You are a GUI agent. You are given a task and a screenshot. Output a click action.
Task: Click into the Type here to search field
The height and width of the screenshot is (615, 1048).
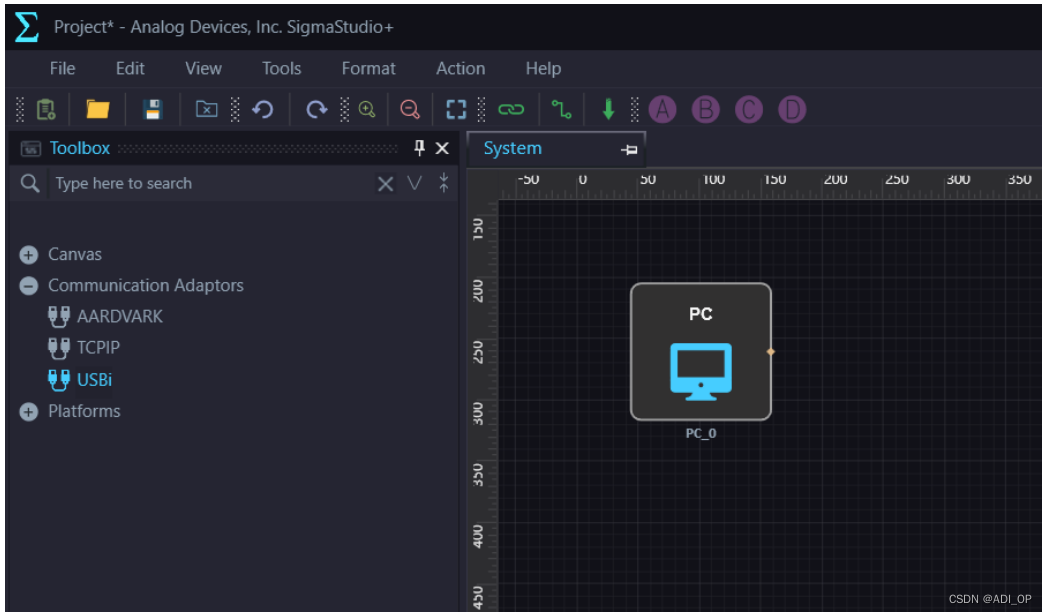tap(211, 183)
